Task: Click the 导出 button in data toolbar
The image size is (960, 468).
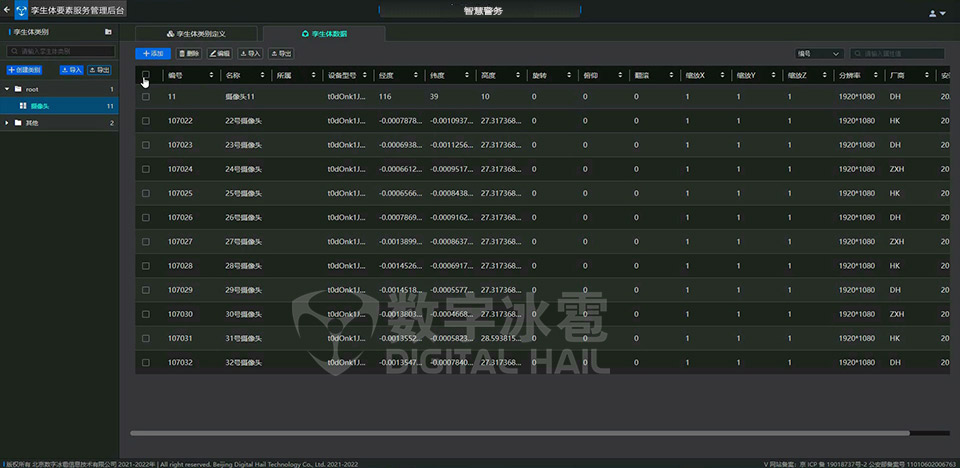Action: [281, 54]
